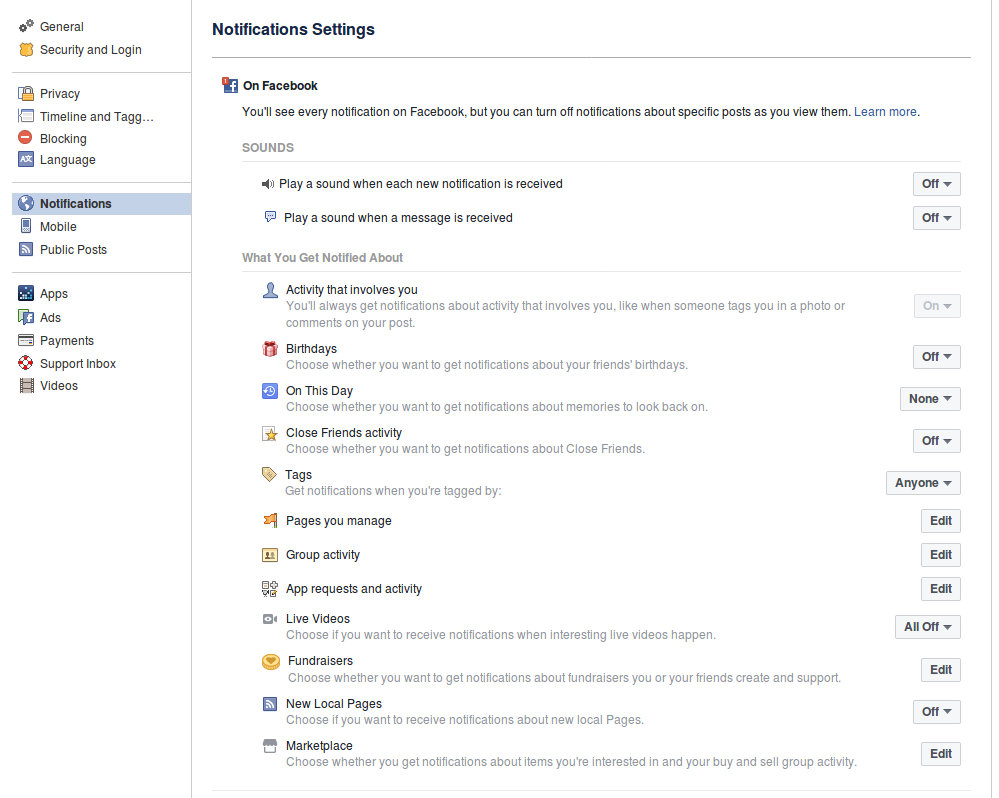Image resolution: width=999 pixels, height=798 pixels.
Task: Open the notification sound Off dropdown
Action: point(937,184)
